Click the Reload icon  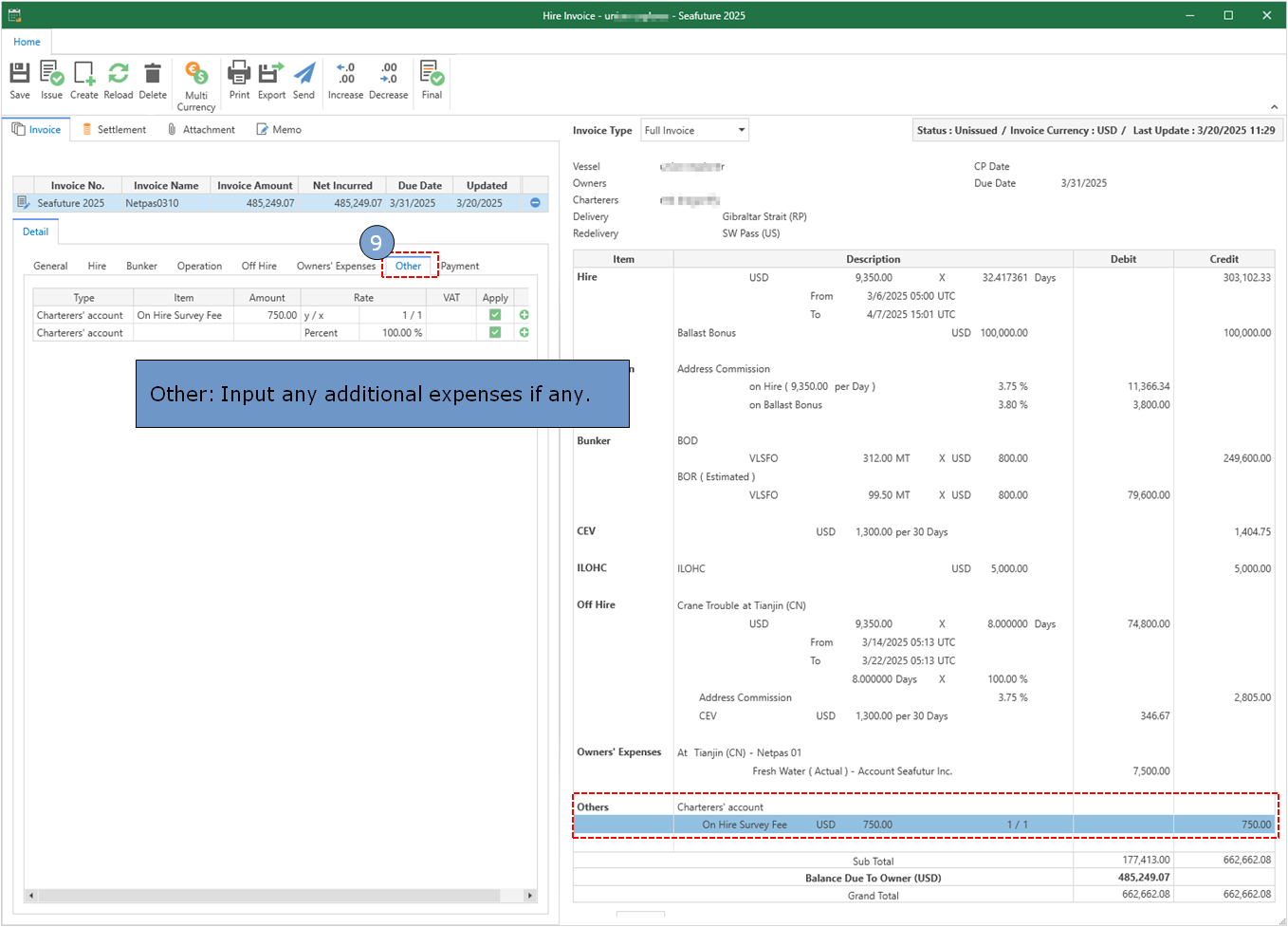tap(119, 74)
